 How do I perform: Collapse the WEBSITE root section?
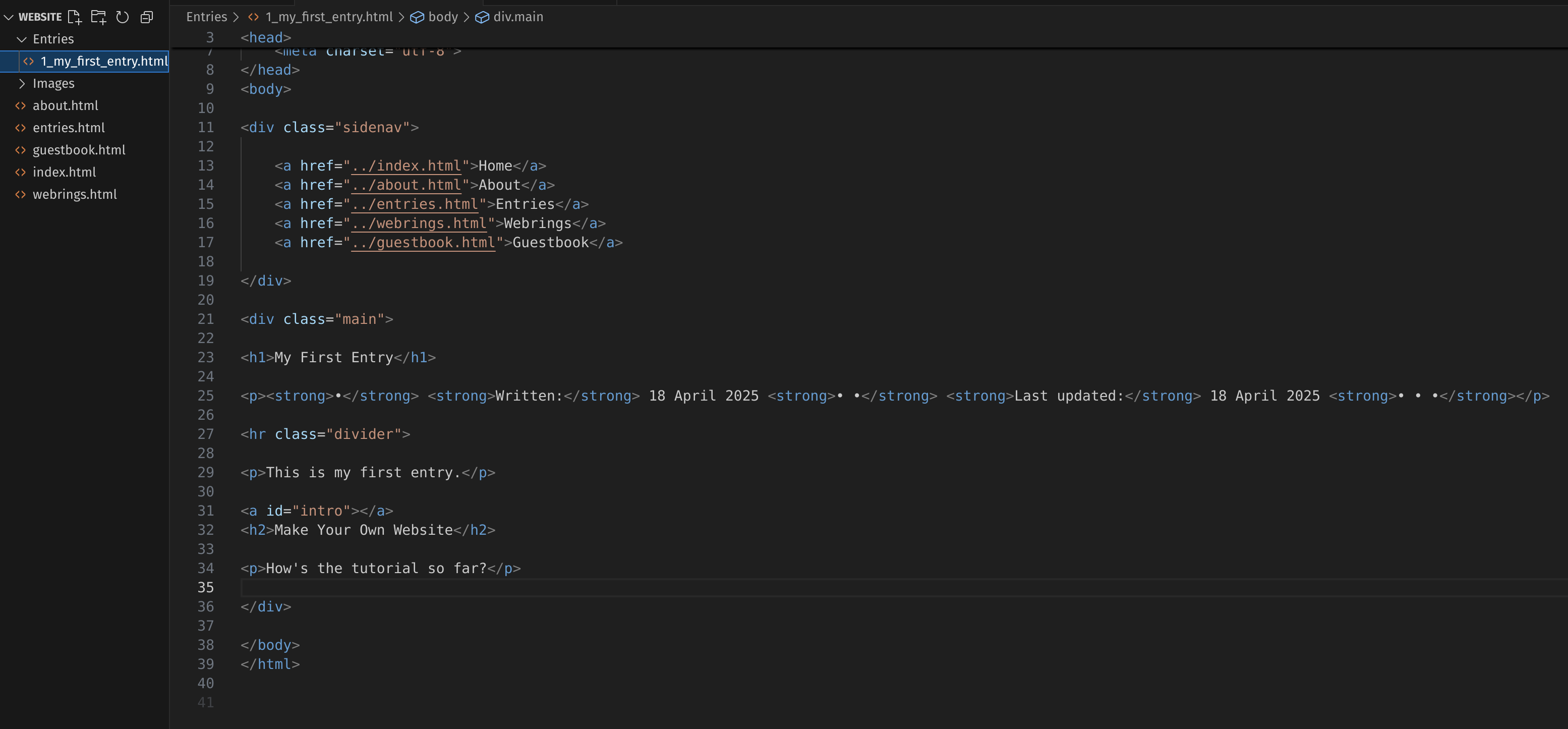[x=9, y=17]
